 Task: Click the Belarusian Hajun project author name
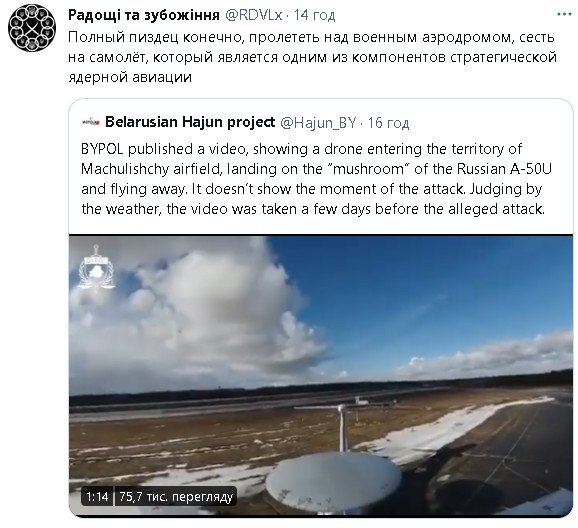coord(190,122)
